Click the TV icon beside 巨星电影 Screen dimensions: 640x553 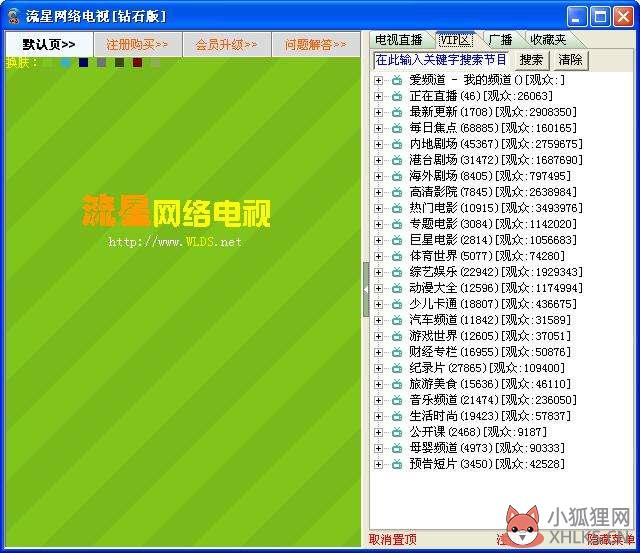pyautogui.click(x=397, y=240)
